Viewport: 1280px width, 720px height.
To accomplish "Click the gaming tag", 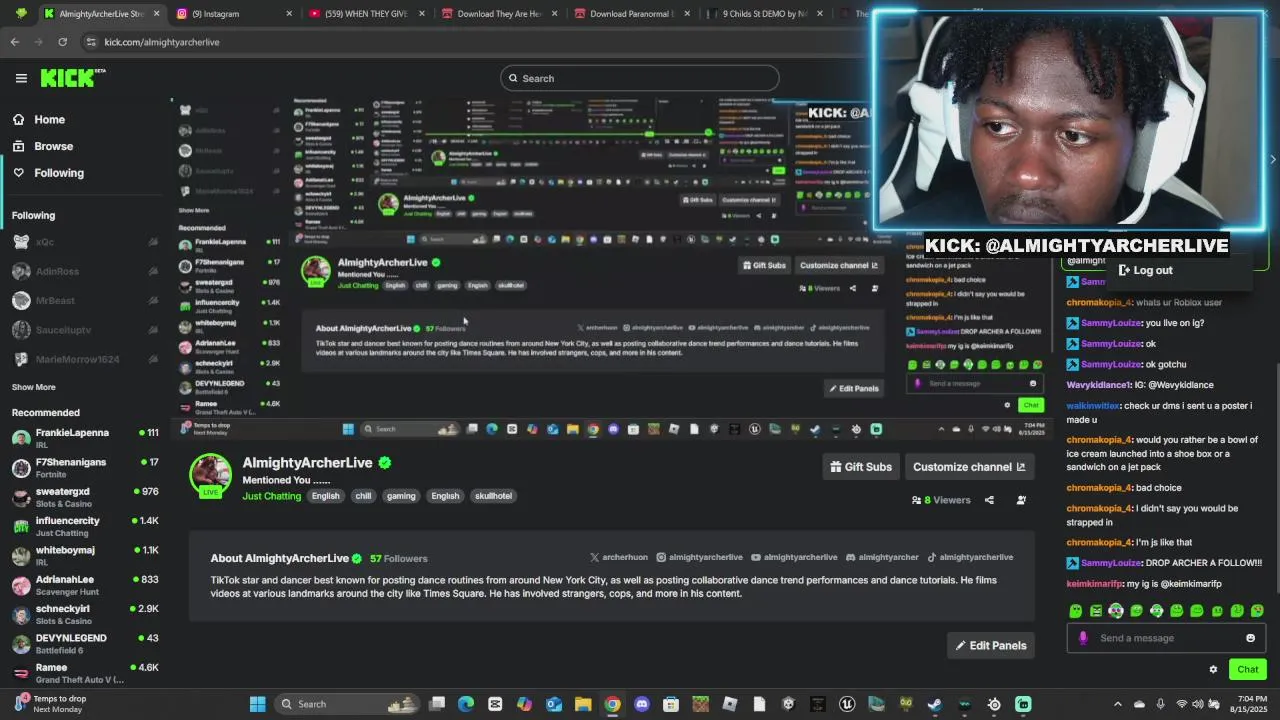I will click(401, 496).
